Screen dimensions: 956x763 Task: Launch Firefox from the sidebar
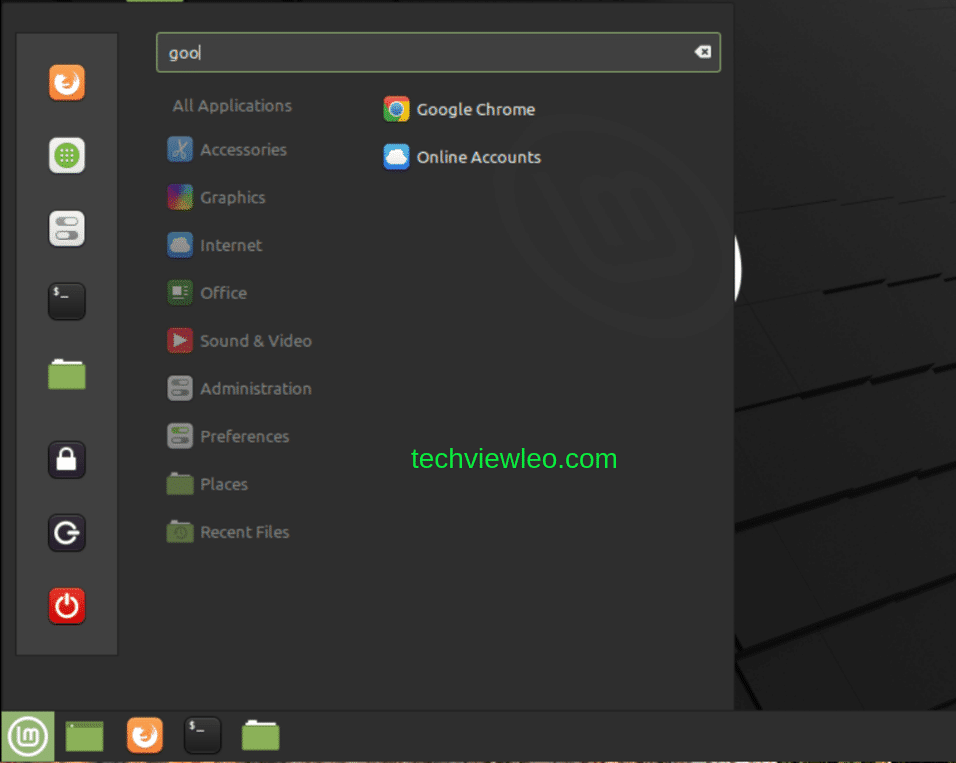click(x=66, y=83)
